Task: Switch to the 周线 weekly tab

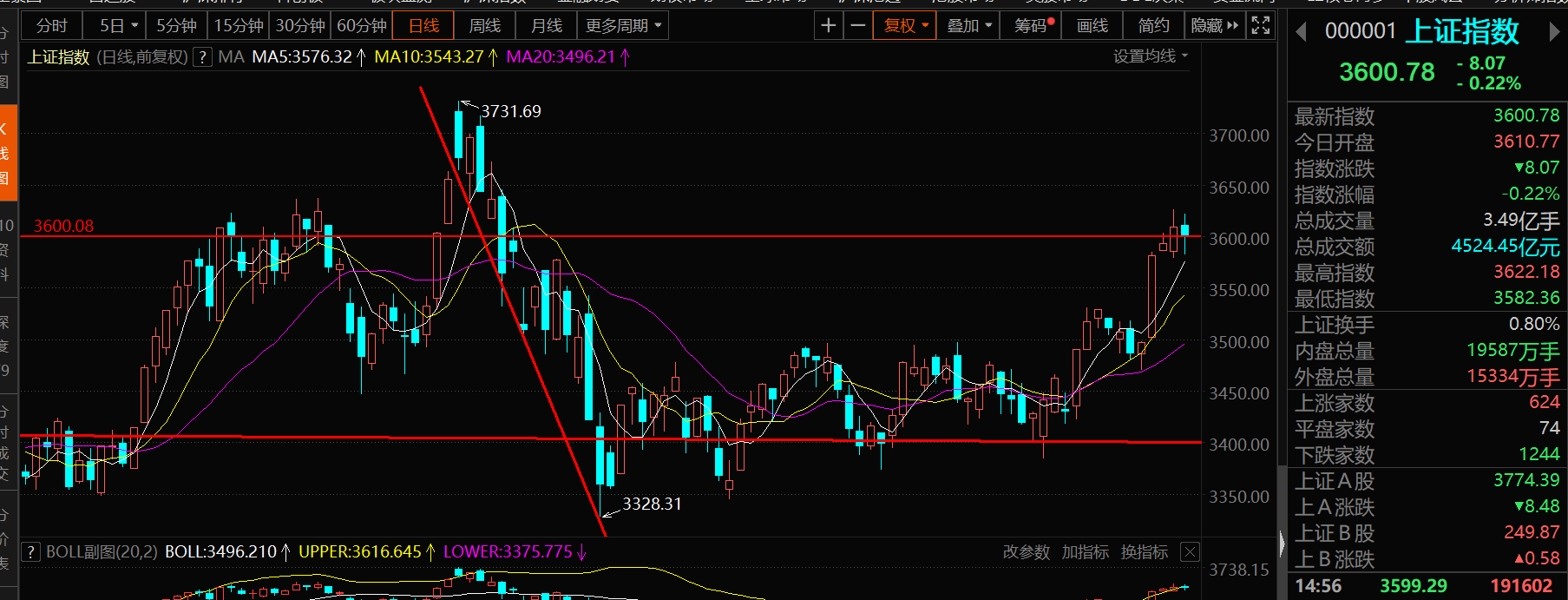Action: tap(484, 26)
